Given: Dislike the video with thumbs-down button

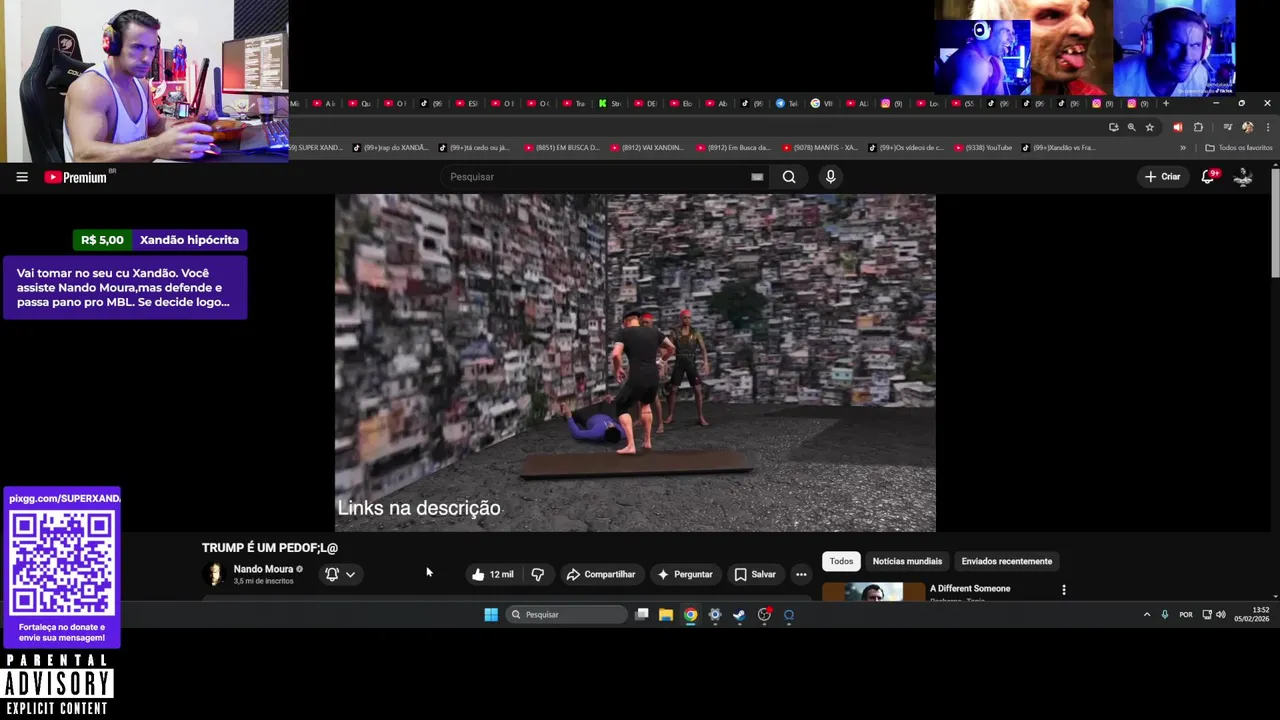Looking at the screenshot, I should (x=538, y=574).
